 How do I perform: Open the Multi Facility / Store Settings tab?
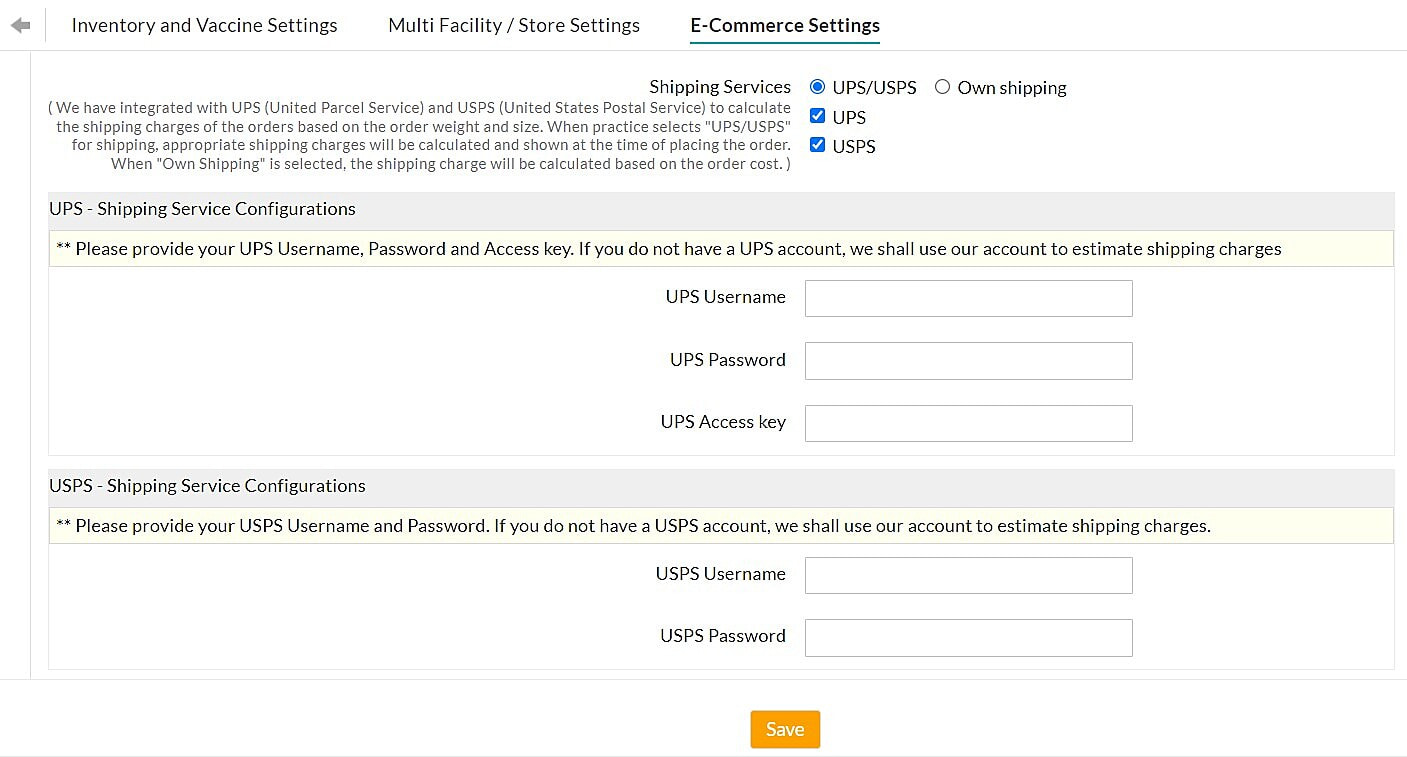click(513, 25)
